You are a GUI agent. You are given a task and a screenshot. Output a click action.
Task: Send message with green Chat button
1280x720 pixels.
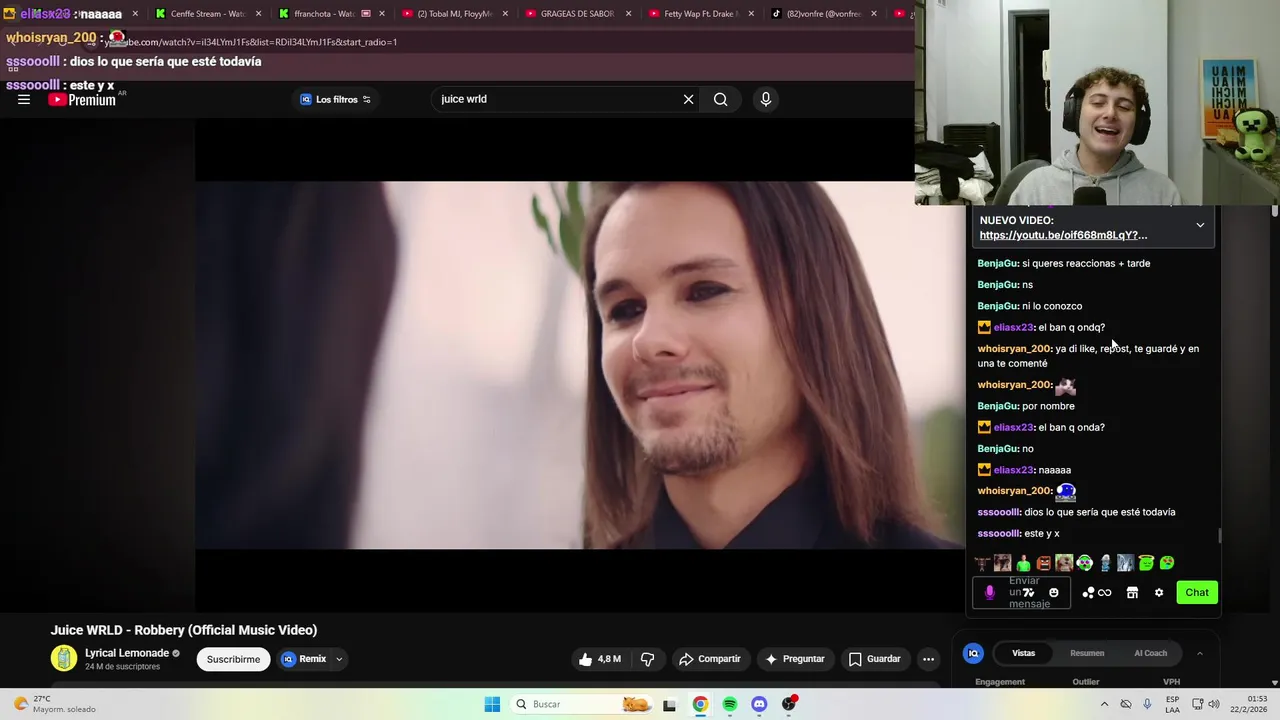1197,592
